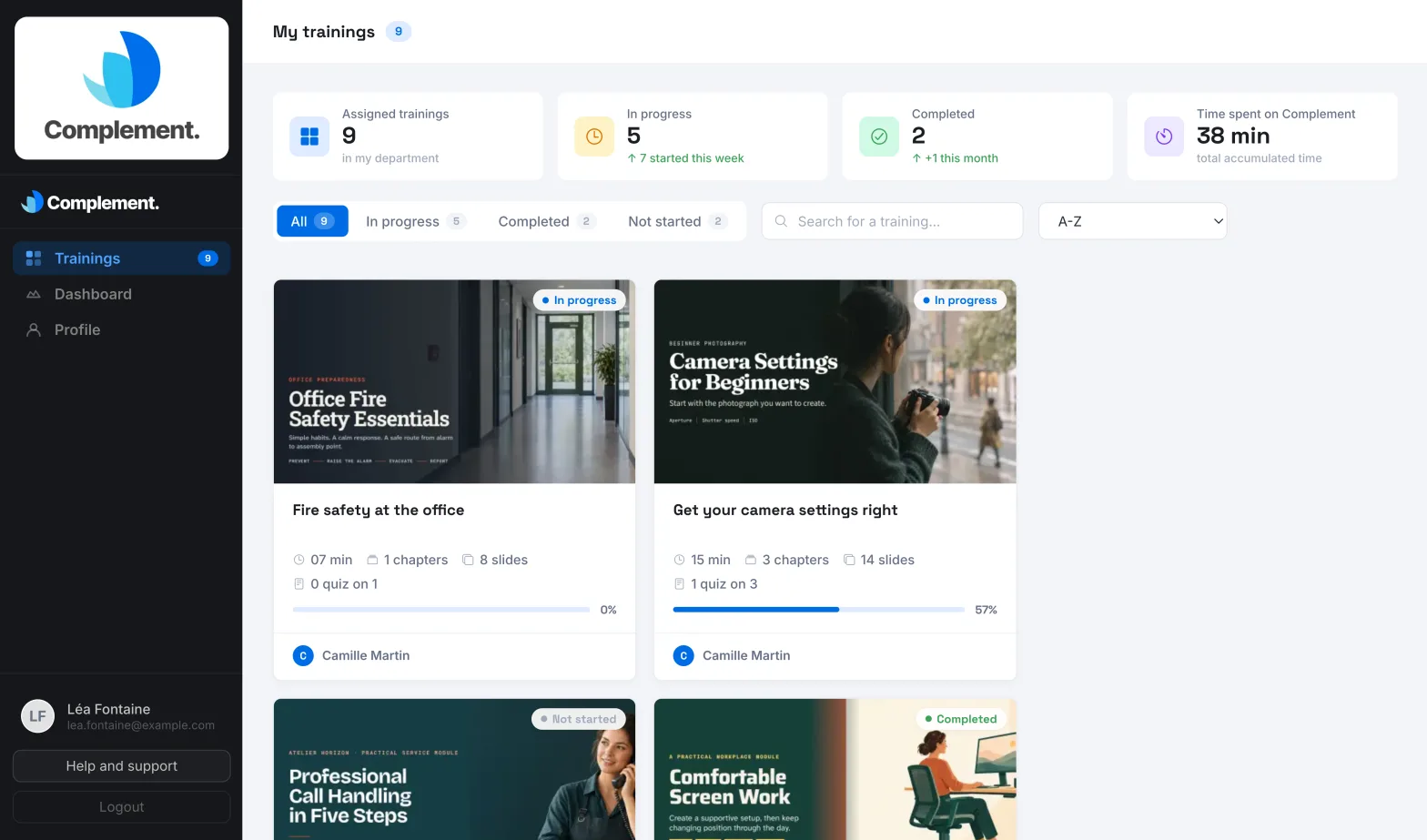1427x840 pixels.
Task: Switch to the In progress filter tab
Action: click(x=415, y=221)
